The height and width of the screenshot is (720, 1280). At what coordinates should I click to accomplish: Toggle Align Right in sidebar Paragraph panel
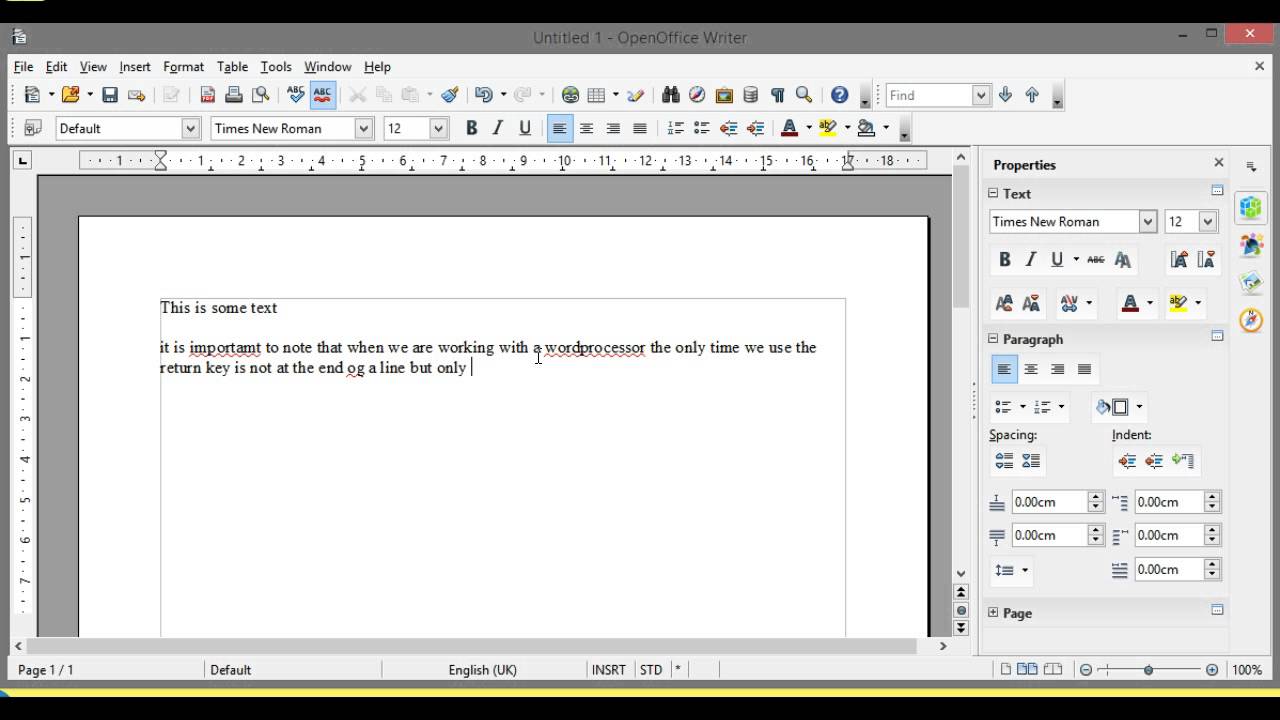[1057, 369]
